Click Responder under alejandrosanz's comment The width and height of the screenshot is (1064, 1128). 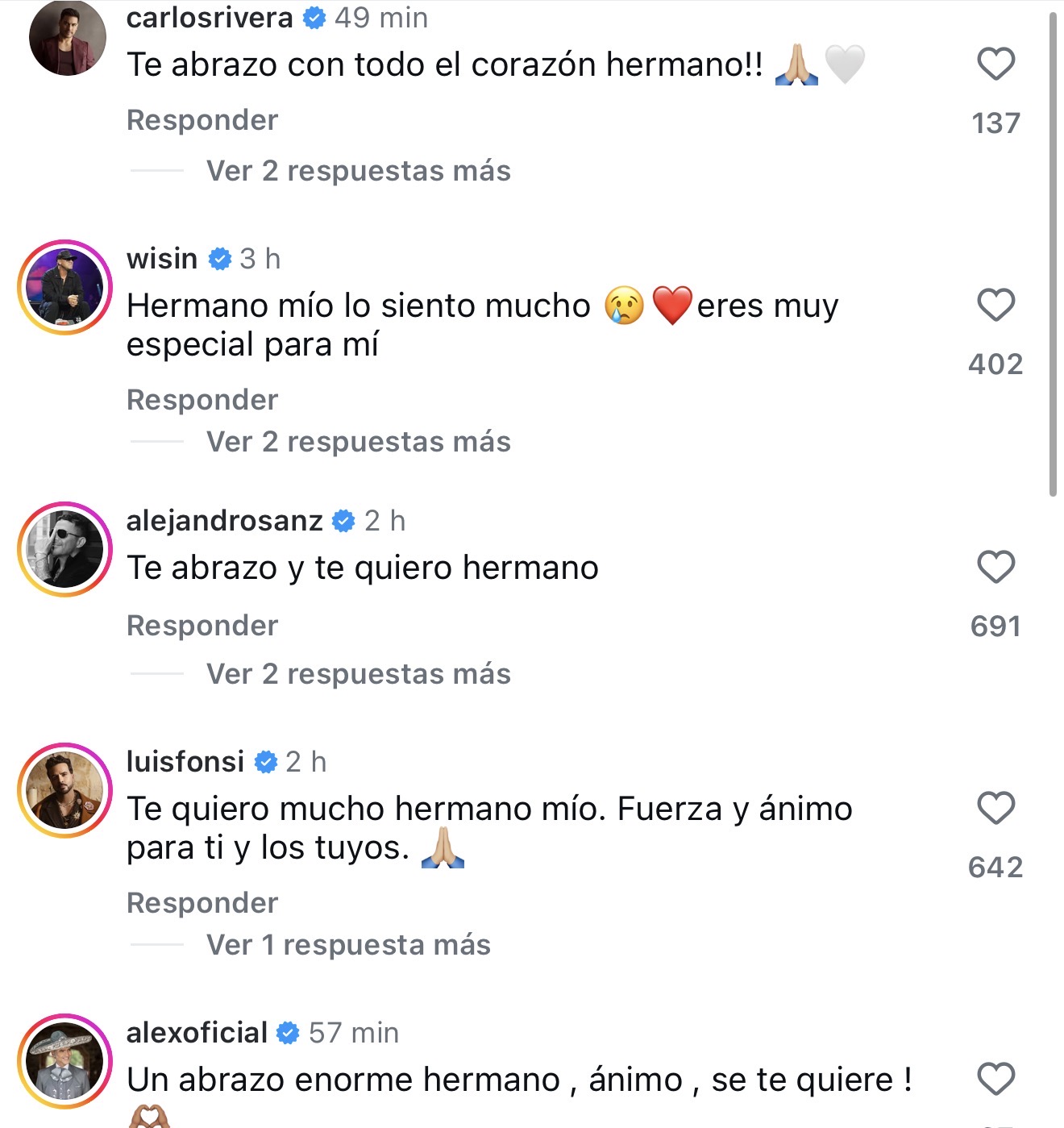coord(202,626)
